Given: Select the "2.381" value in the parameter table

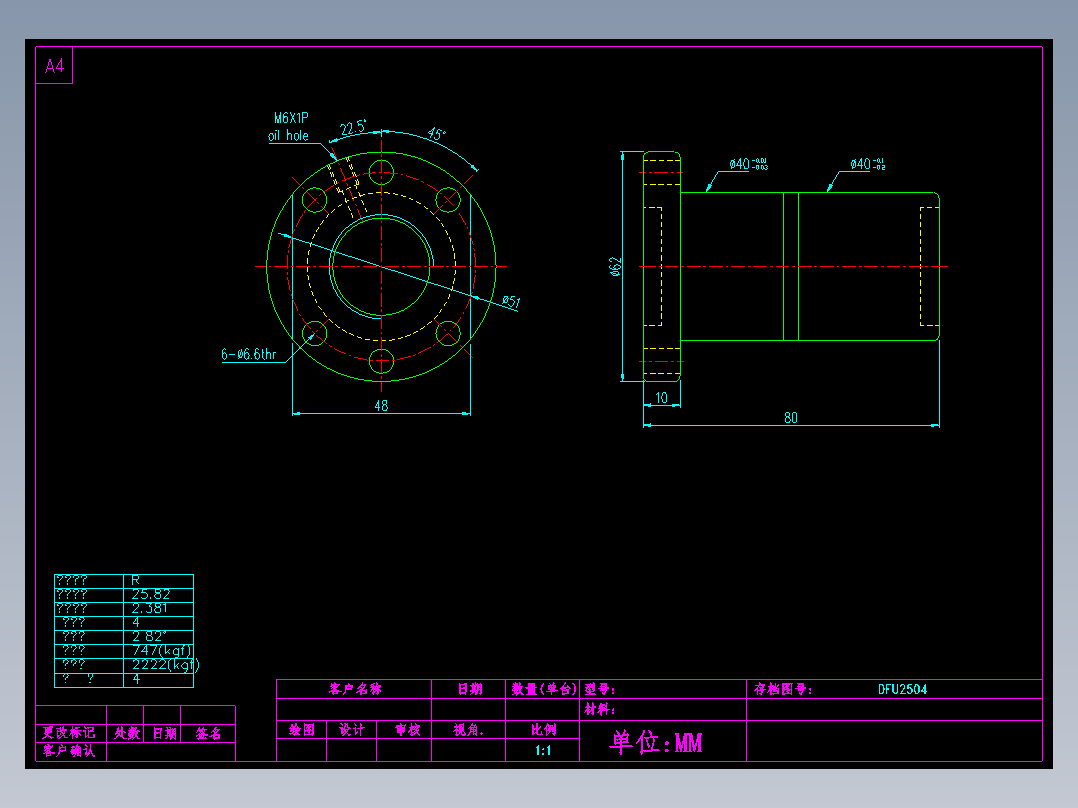Looking at the screenshot, I should pos(149,608).
